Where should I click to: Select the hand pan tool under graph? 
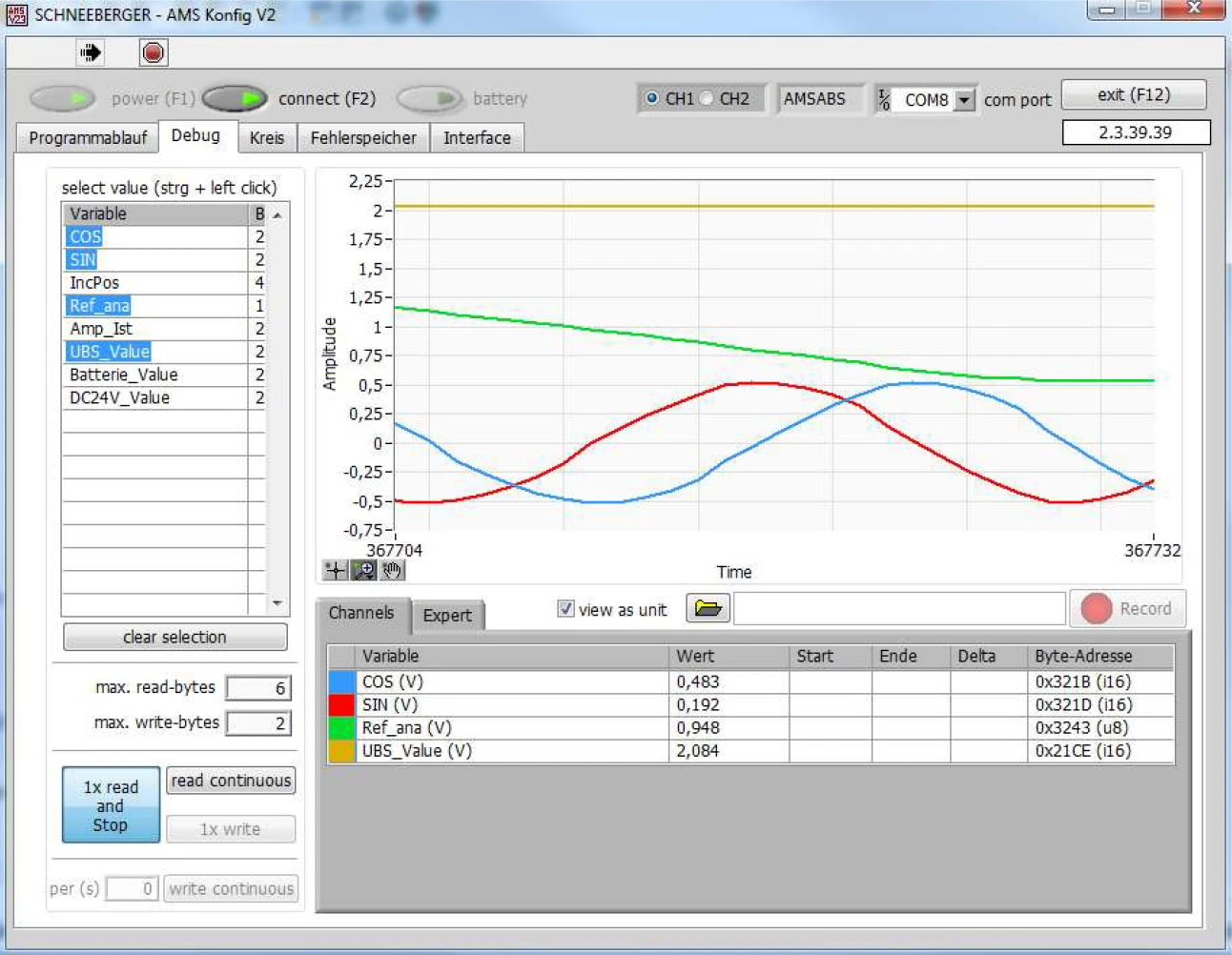pyautogui.click(x=392, y=570)
